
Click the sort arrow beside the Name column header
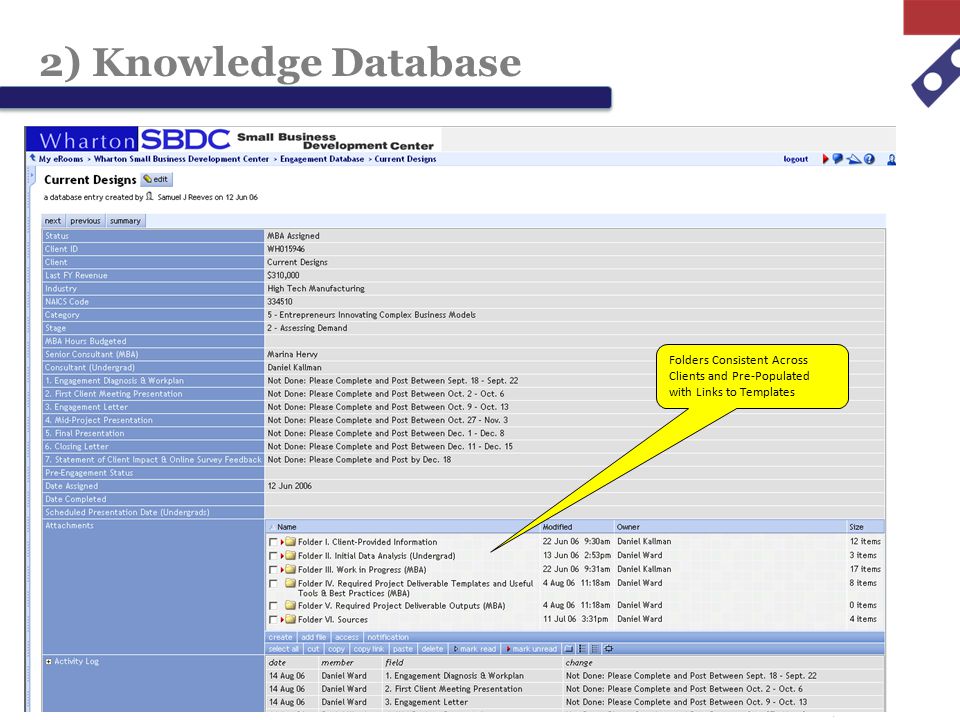[272, 527]
